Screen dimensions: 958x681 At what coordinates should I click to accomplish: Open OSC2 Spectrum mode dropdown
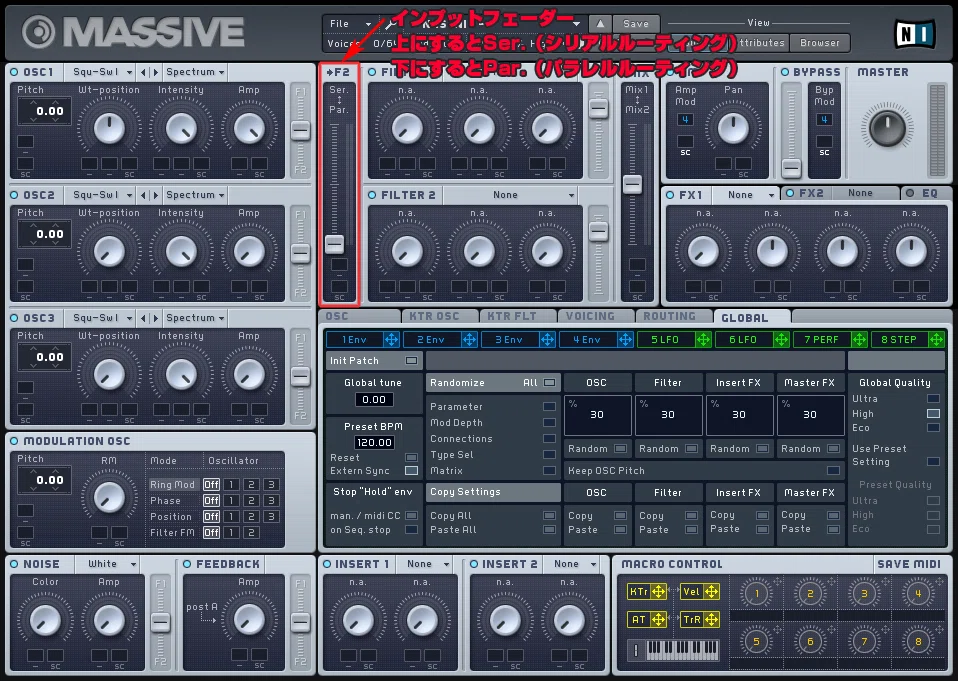pos(195,195)
